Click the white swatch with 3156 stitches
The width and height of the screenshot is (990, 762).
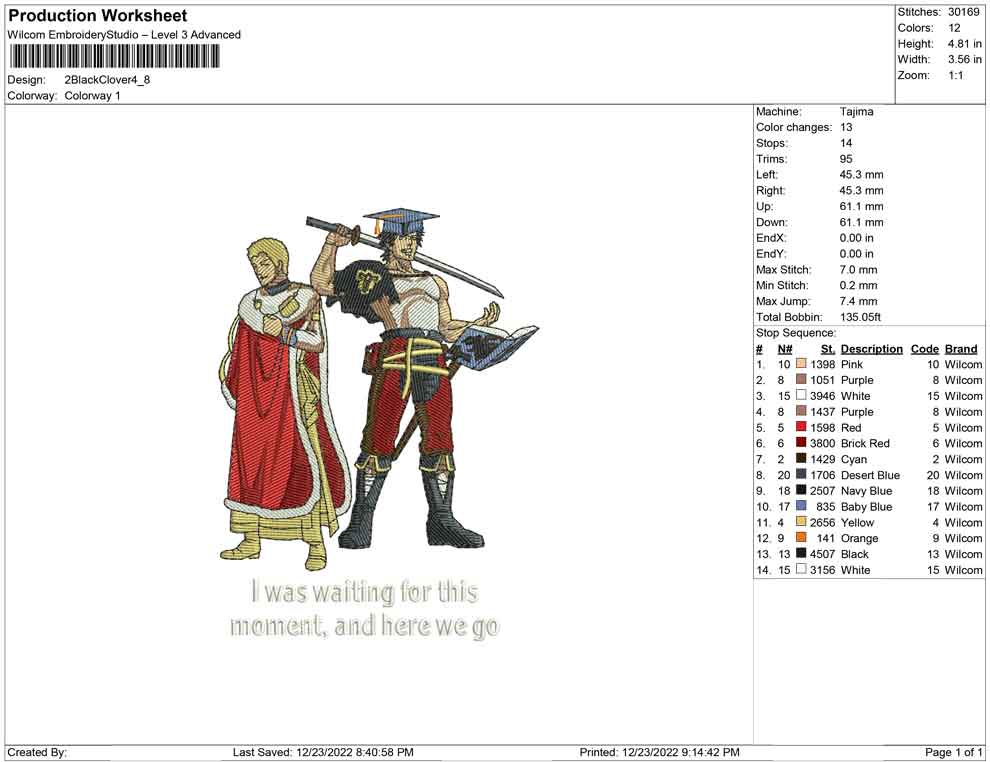[x=801, y=569]
